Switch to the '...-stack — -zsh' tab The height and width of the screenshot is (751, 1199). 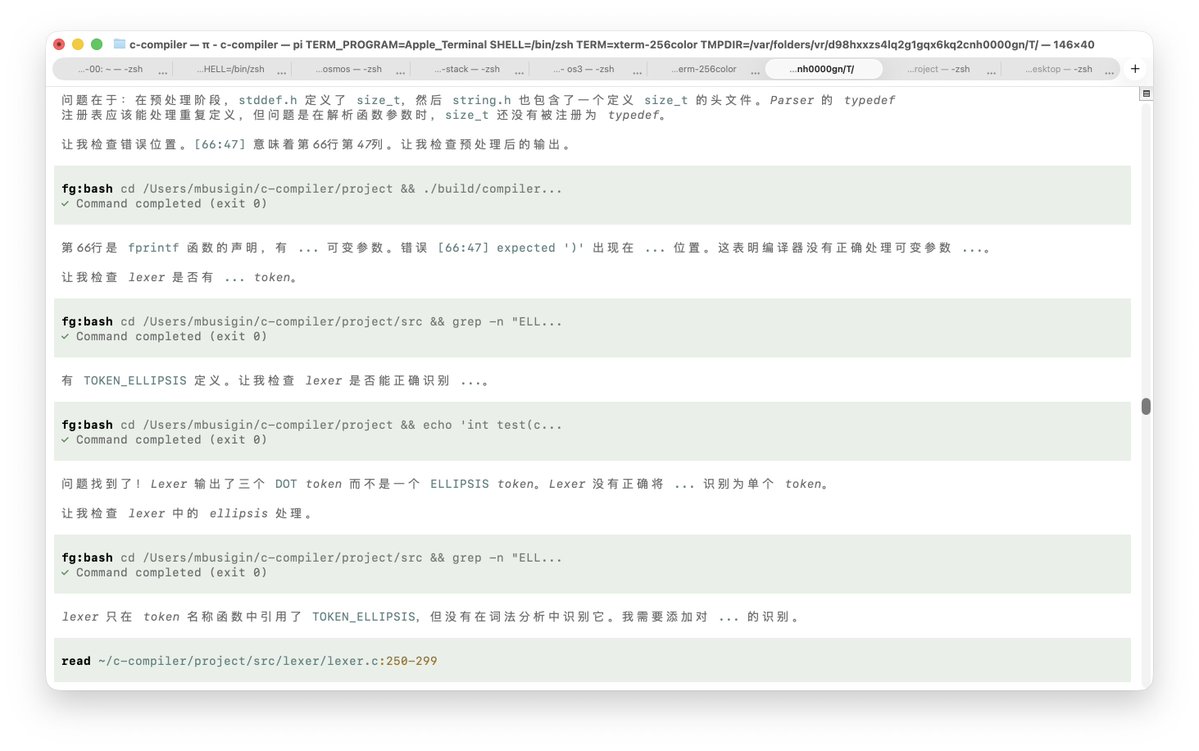coord(467,69)
